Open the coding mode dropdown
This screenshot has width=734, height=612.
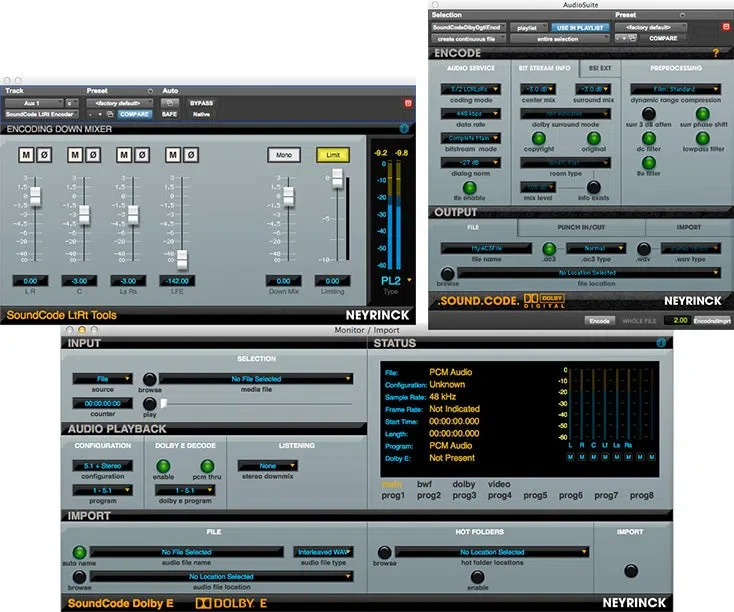coord(470,89)
